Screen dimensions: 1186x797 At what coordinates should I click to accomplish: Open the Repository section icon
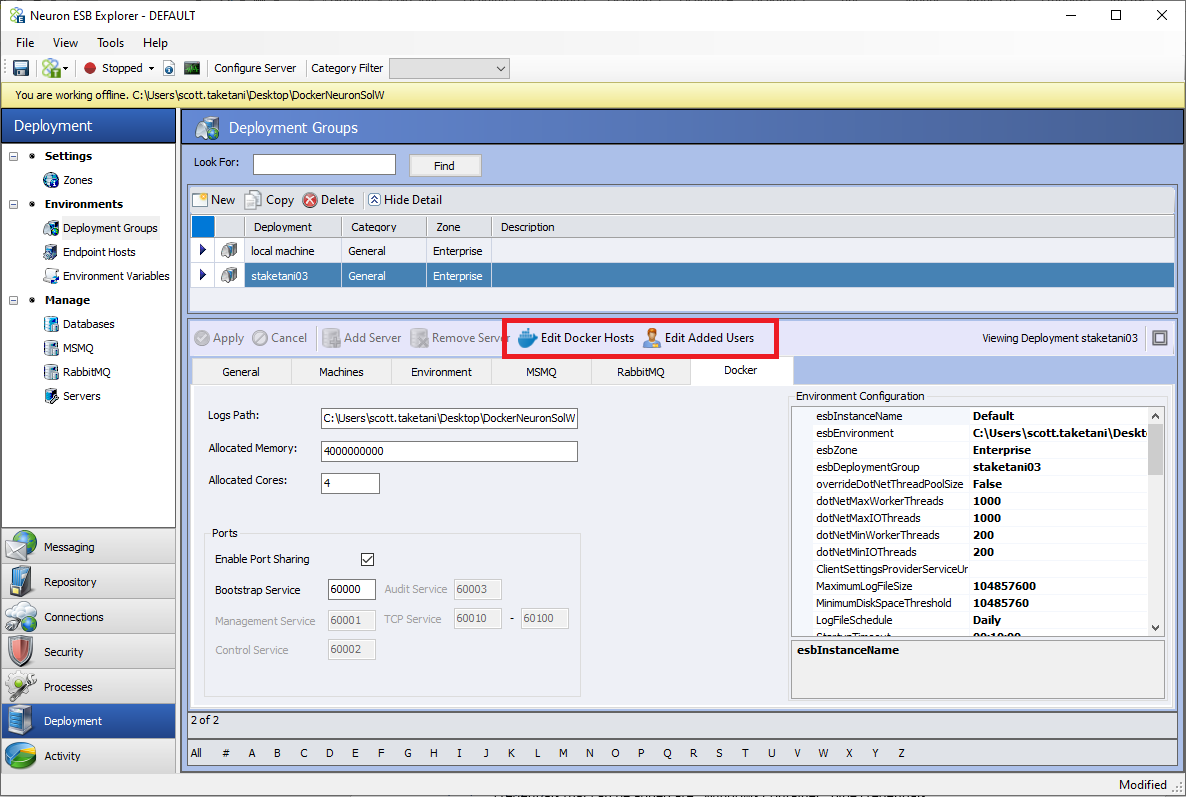20,581
